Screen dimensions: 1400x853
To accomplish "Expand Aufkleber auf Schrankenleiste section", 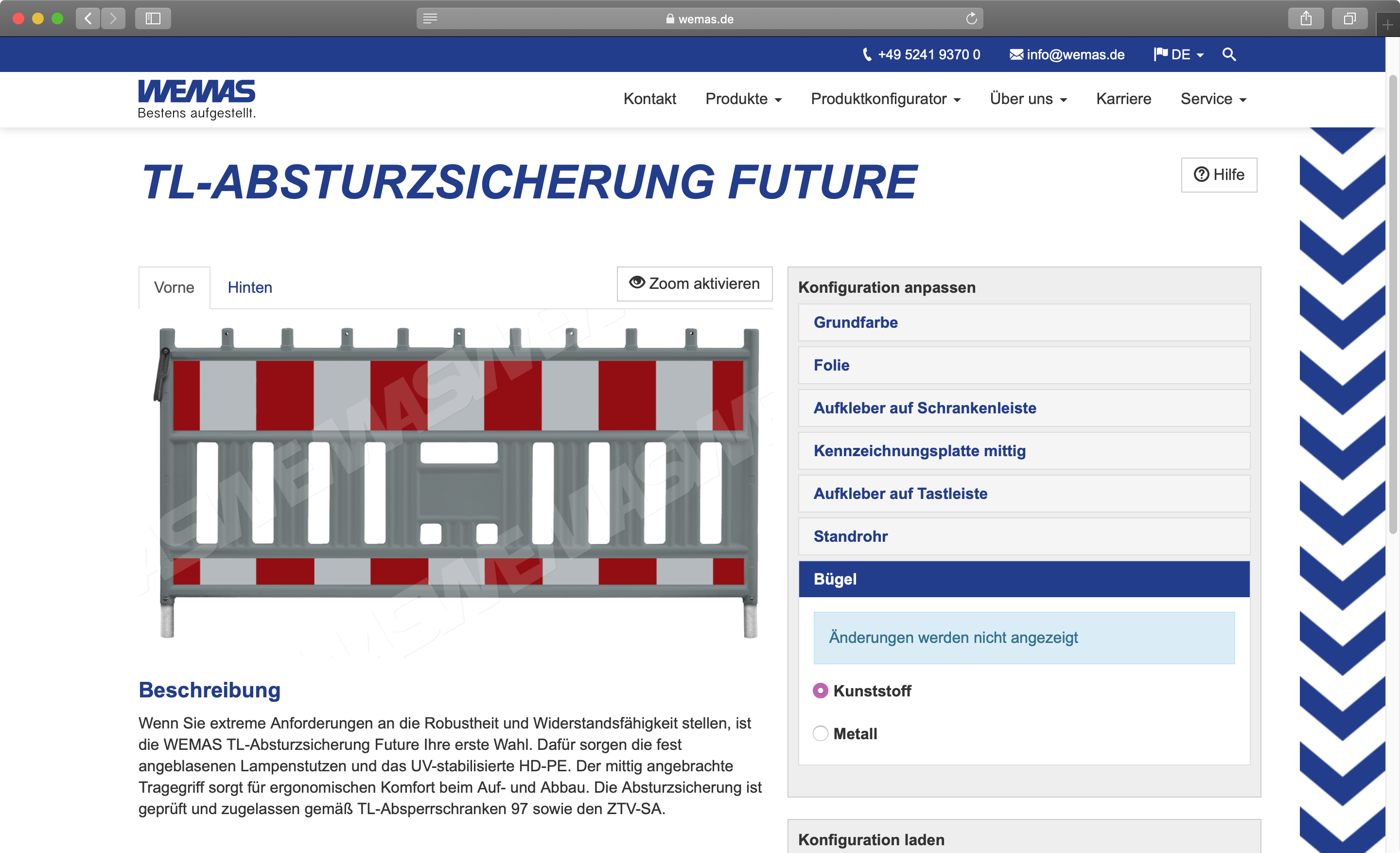I will click(1024, 408).
